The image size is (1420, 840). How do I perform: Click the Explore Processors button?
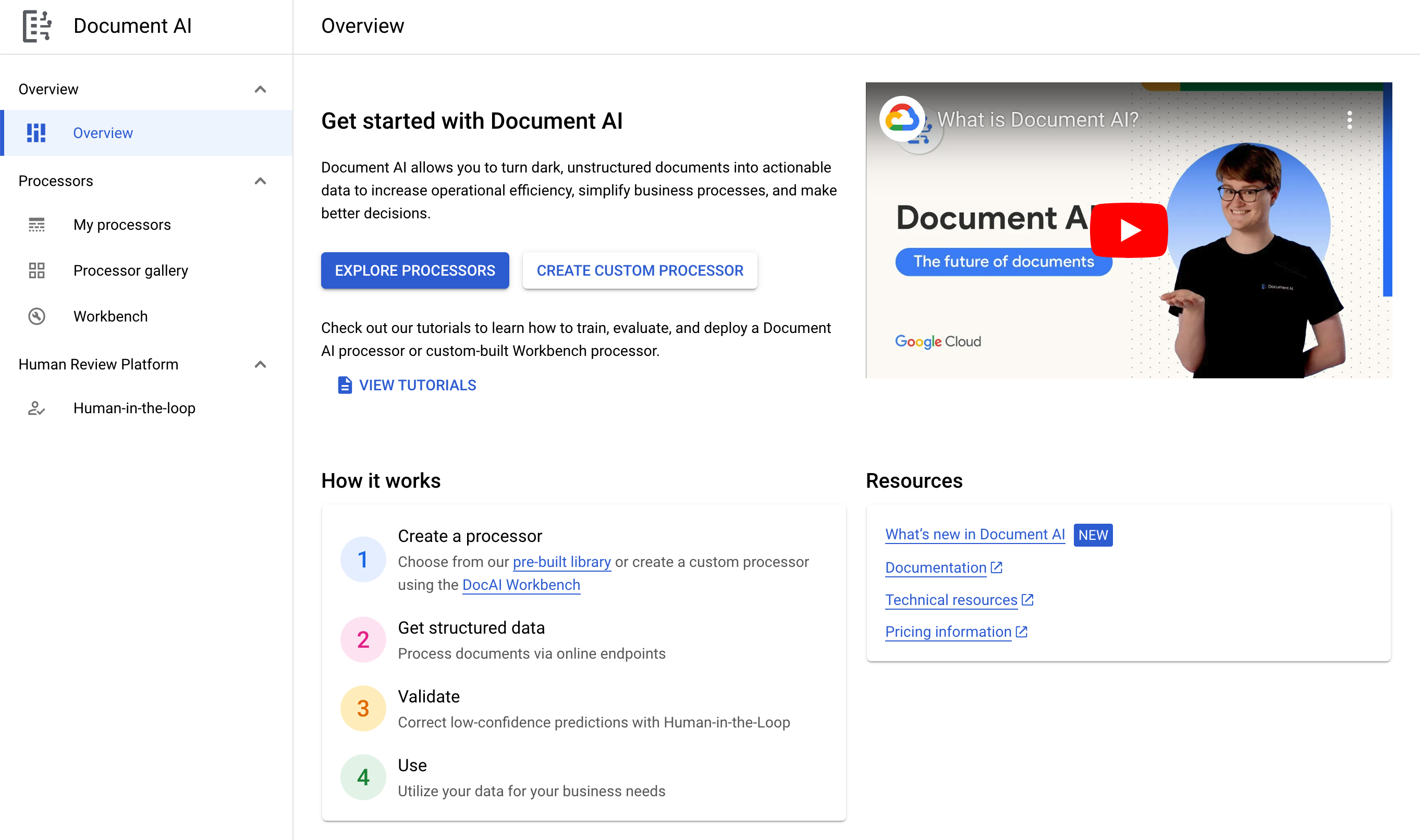(x=415, y=270)
